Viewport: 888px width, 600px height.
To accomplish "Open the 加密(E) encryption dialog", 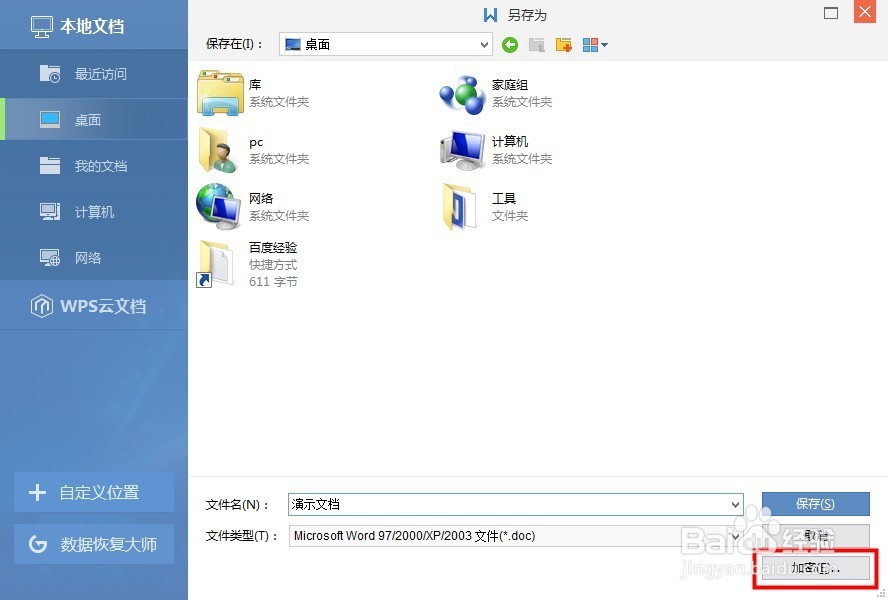I will pyautogui.click(x=815, y=568).
